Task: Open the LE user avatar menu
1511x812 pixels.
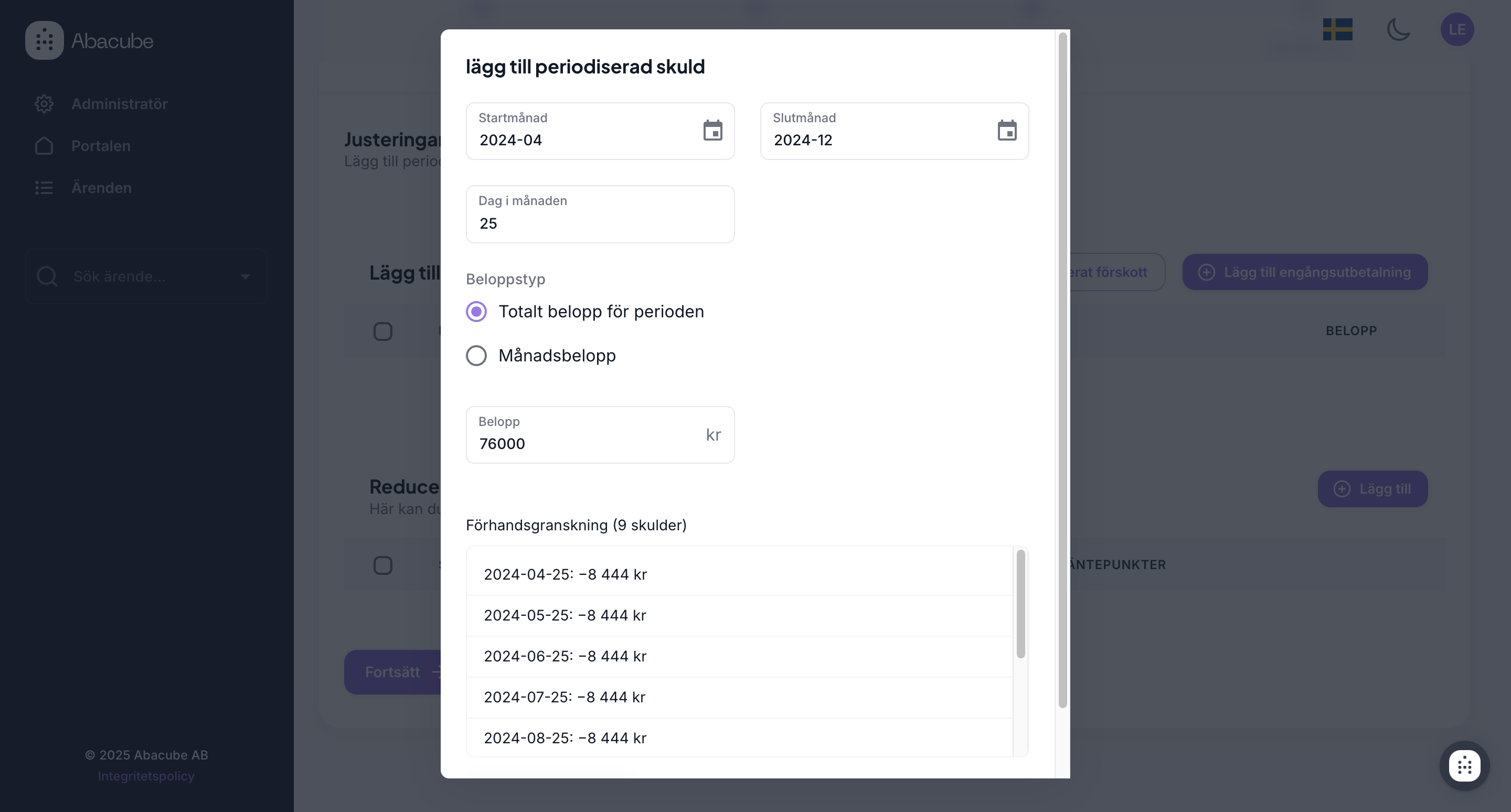Action: [1457, 29]
